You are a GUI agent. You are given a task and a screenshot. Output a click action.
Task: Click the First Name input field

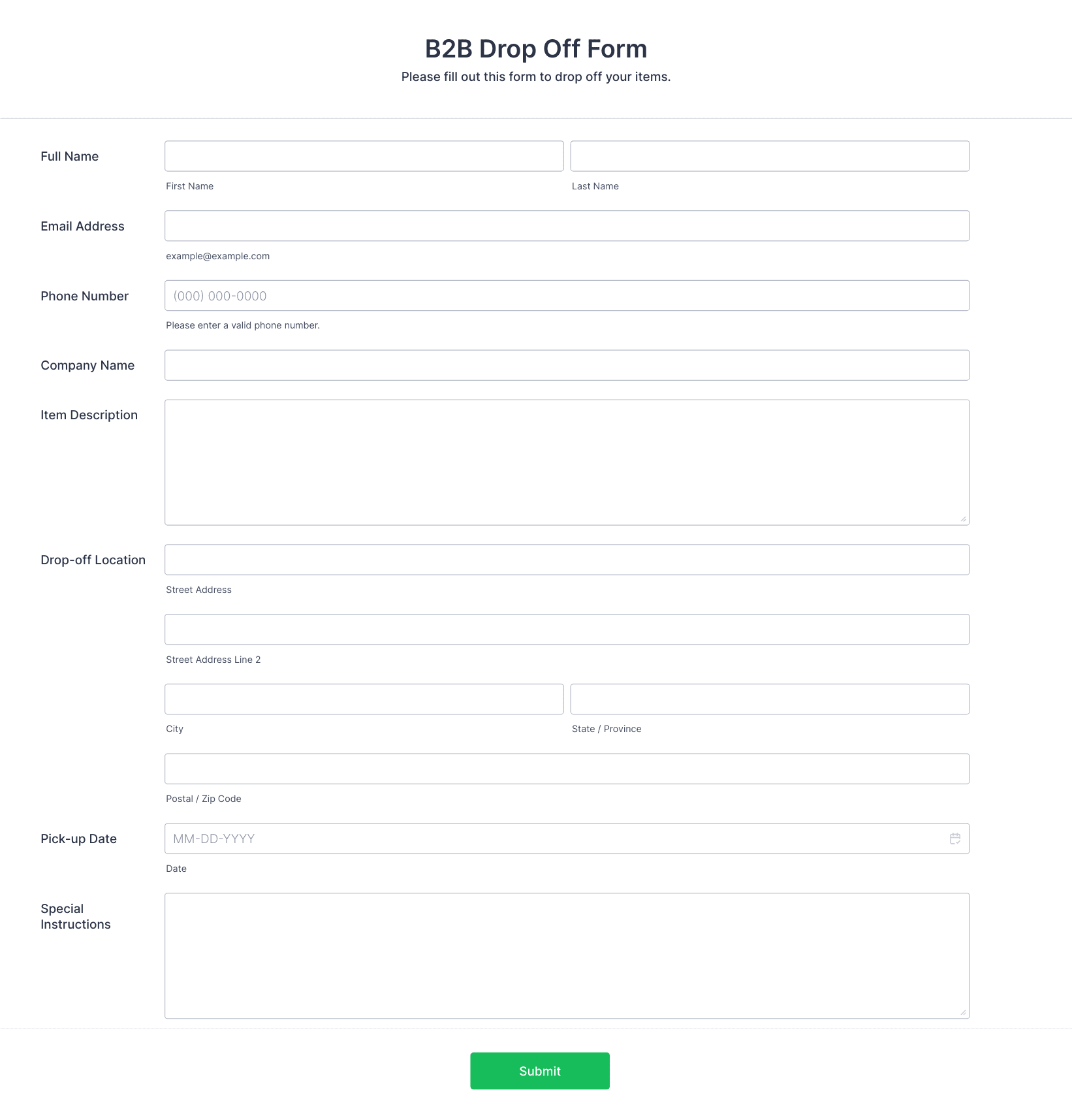point(364,156)
